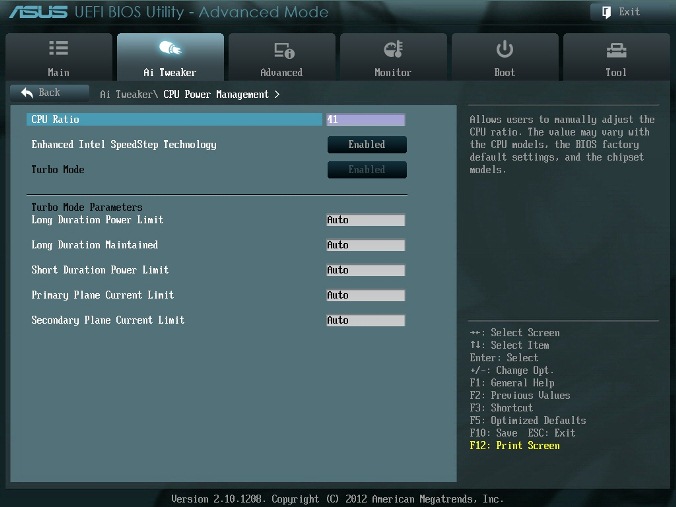Open the Main tab
This screenshot has width=676, height=507.
pyautogui.click(x=59, y=57)
